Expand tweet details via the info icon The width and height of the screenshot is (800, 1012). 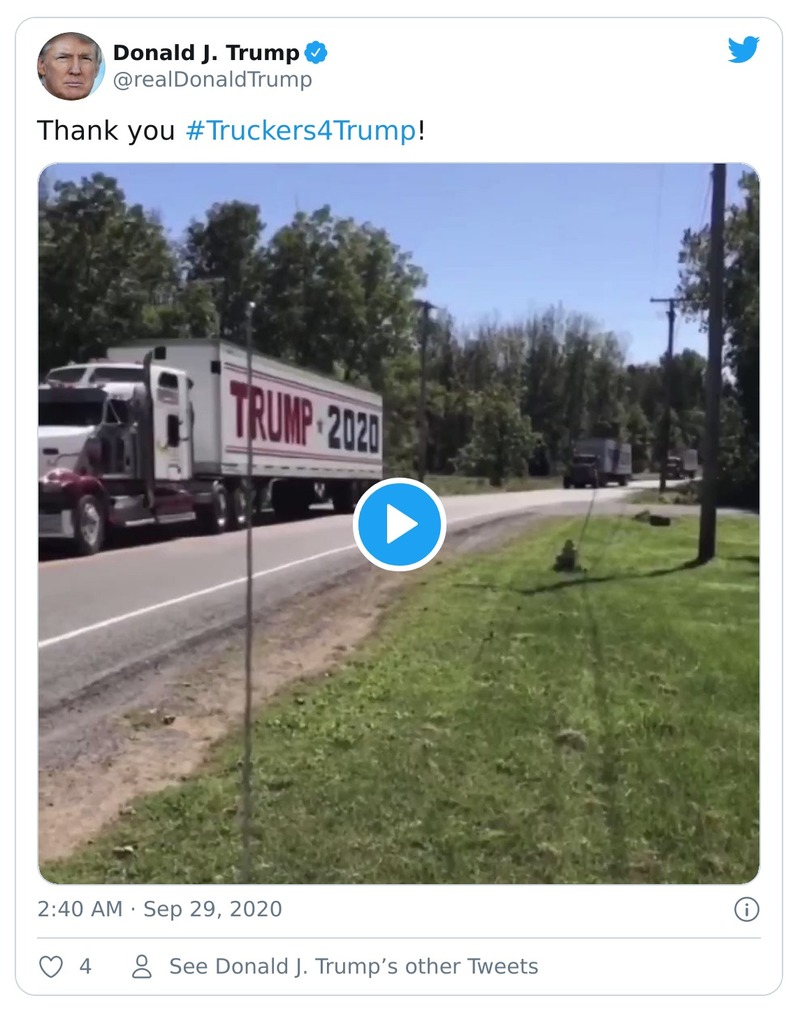click(x=745, y=909)
